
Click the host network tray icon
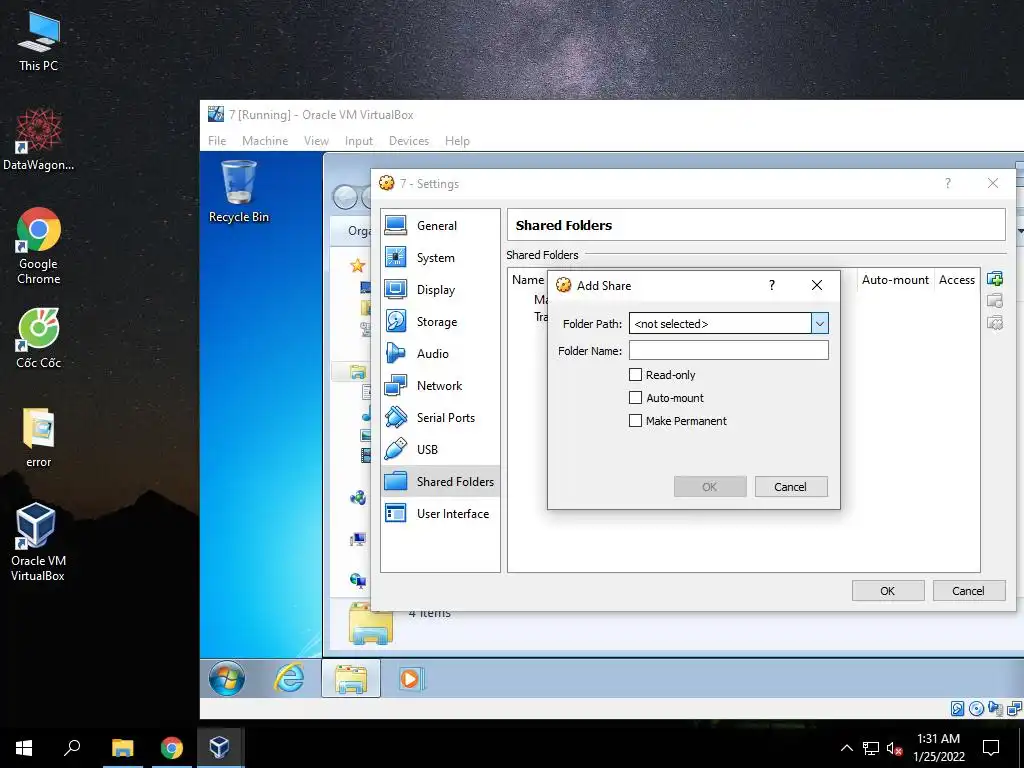coord(871,748)
